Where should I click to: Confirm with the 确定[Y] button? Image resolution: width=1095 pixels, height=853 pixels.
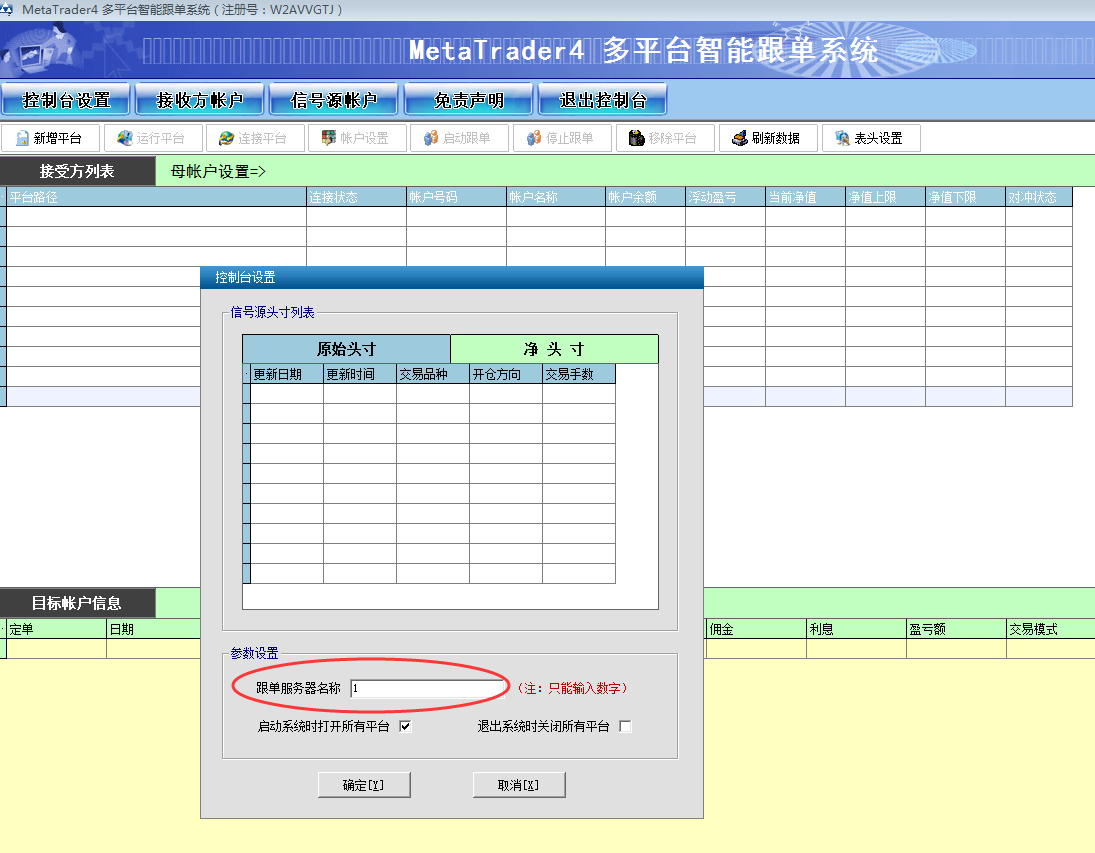364,785
